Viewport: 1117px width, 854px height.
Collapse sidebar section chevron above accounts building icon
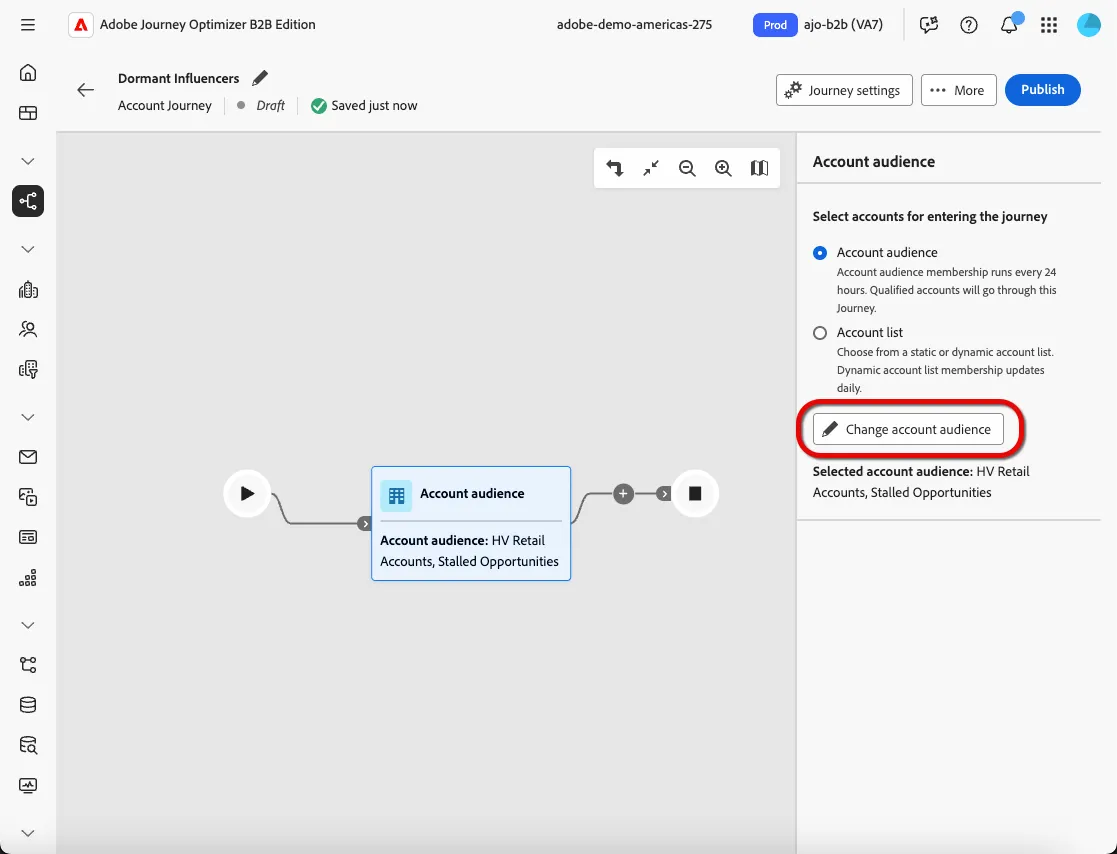[x=28, y=249]
